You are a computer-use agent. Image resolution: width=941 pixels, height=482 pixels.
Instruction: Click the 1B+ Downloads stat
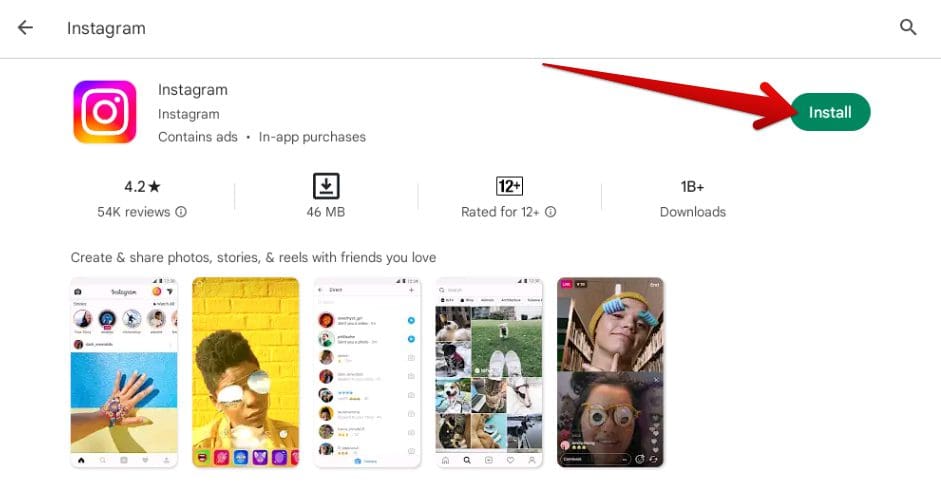(693, 199)
